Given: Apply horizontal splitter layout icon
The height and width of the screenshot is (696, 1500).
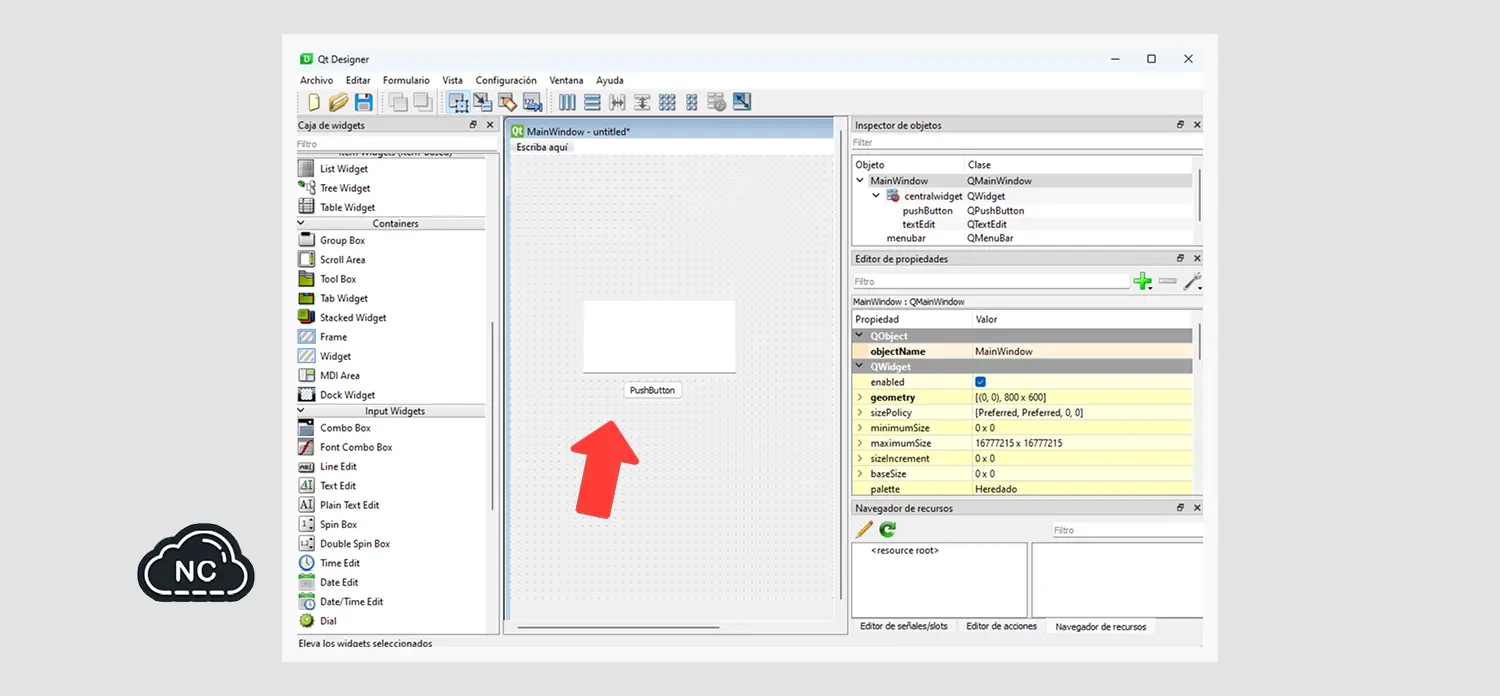Looking at the screenshot, I should [x=617, y=102].
